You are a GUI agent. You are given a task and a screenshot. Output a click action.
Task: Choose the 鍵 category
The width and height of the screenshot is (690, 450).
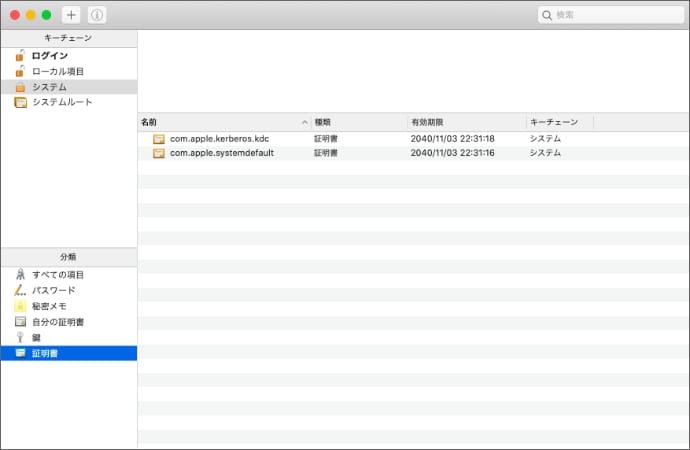[36, 337]
